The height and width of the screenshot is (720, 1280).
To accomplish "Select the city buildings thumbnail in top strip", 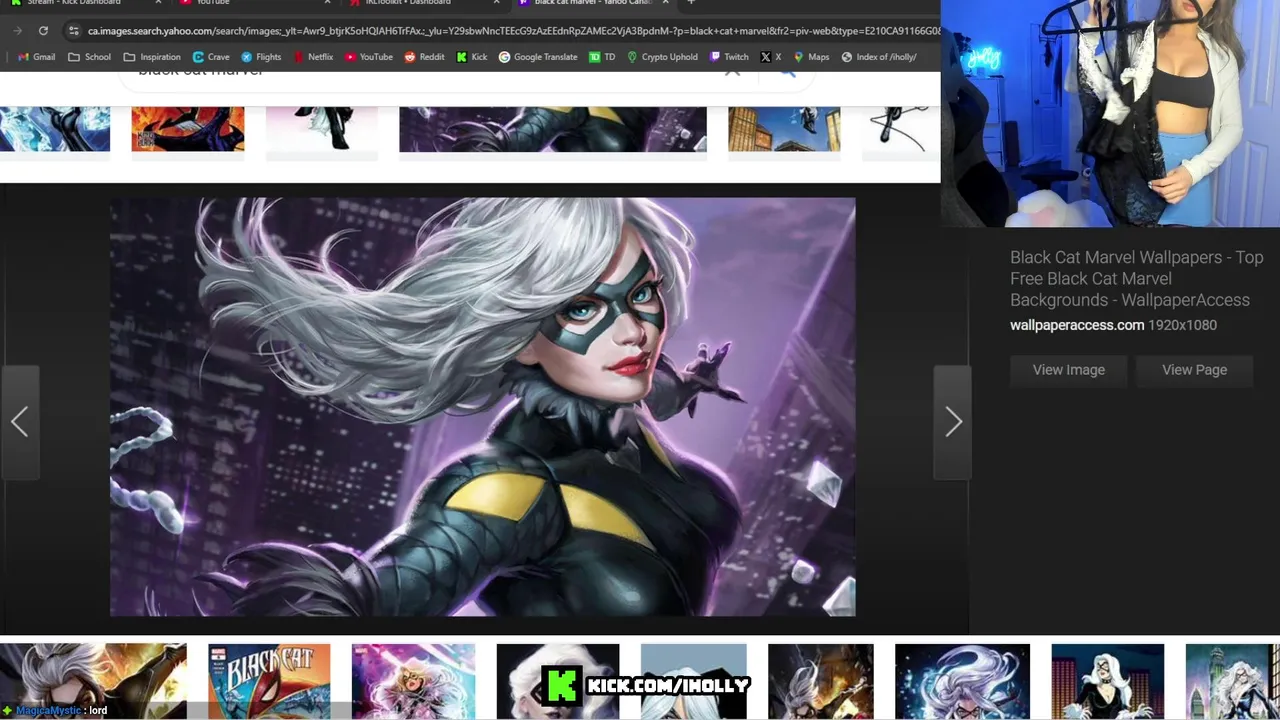I will [784, 130].
